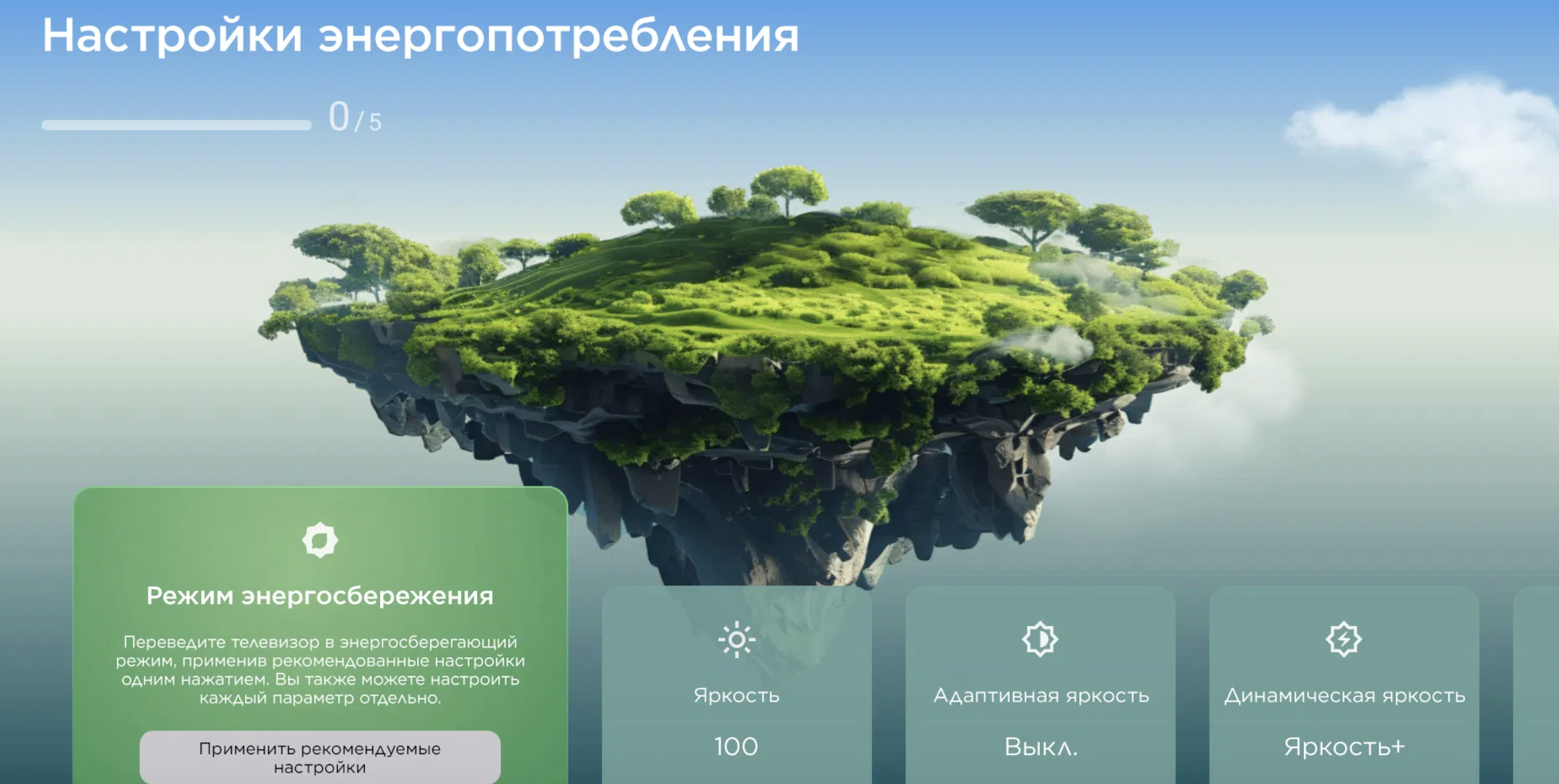Viewport: 1559px width, 784px height.
Task: Click the energy saving mode leaf icon
Action: [319, 540]
